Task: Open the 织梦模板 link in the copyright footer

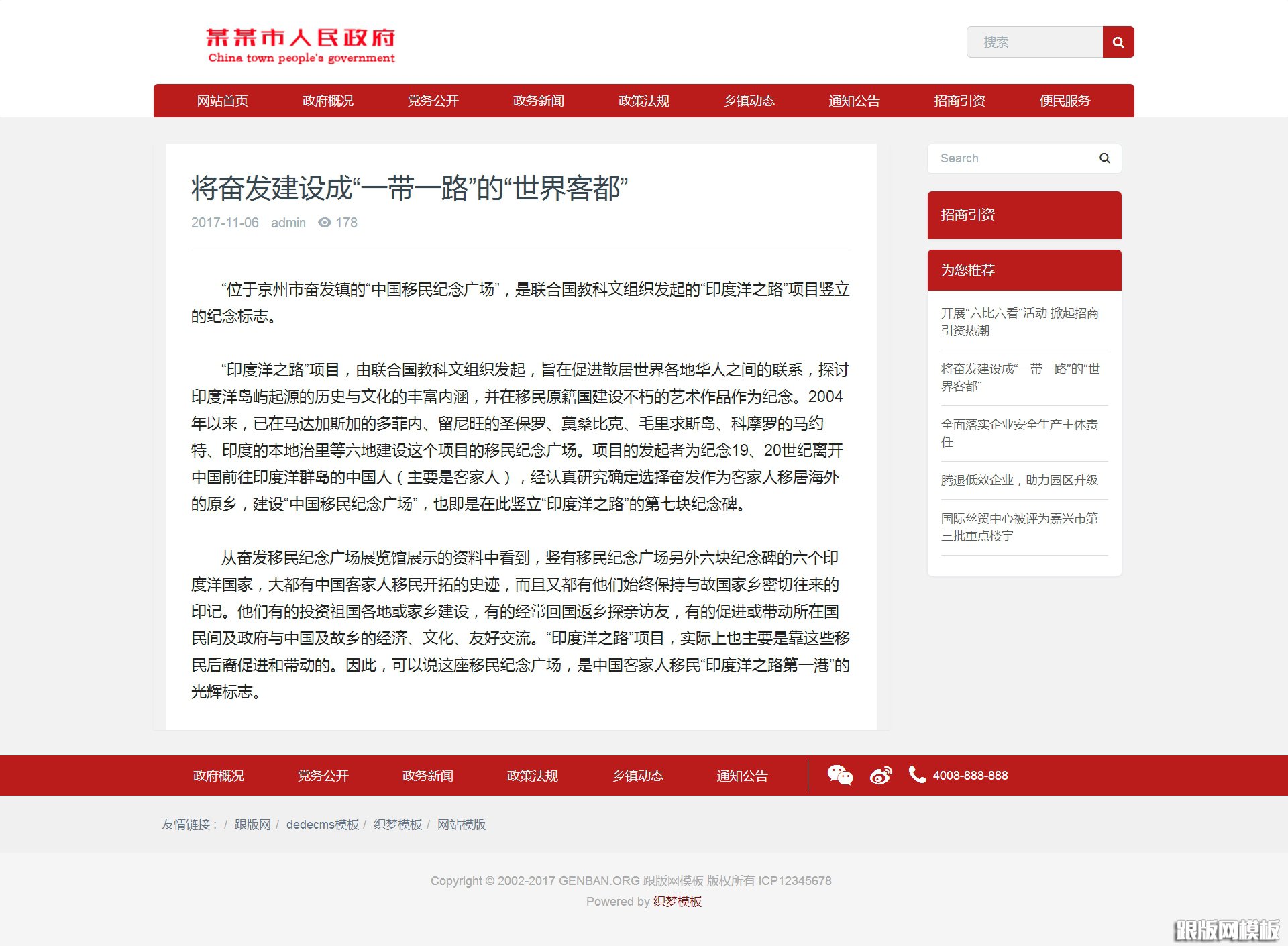Action: point(676,902)
